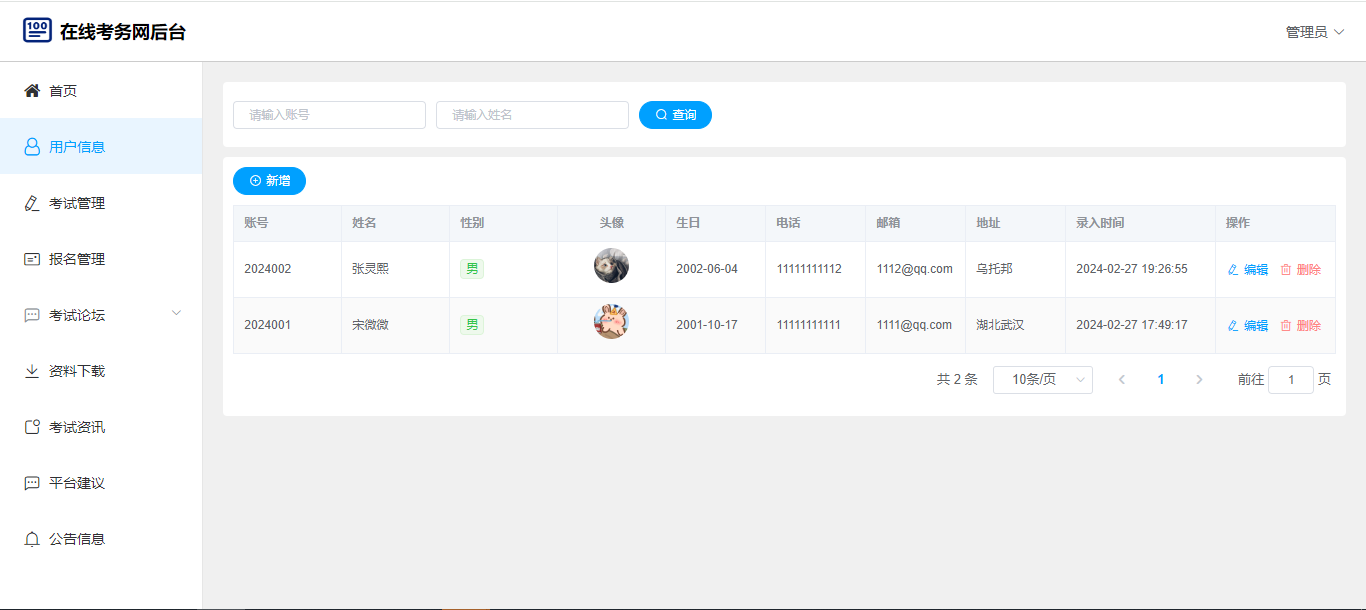Click the home icon beside 首页
The image size is (1366, 610).
coord(32,91)
